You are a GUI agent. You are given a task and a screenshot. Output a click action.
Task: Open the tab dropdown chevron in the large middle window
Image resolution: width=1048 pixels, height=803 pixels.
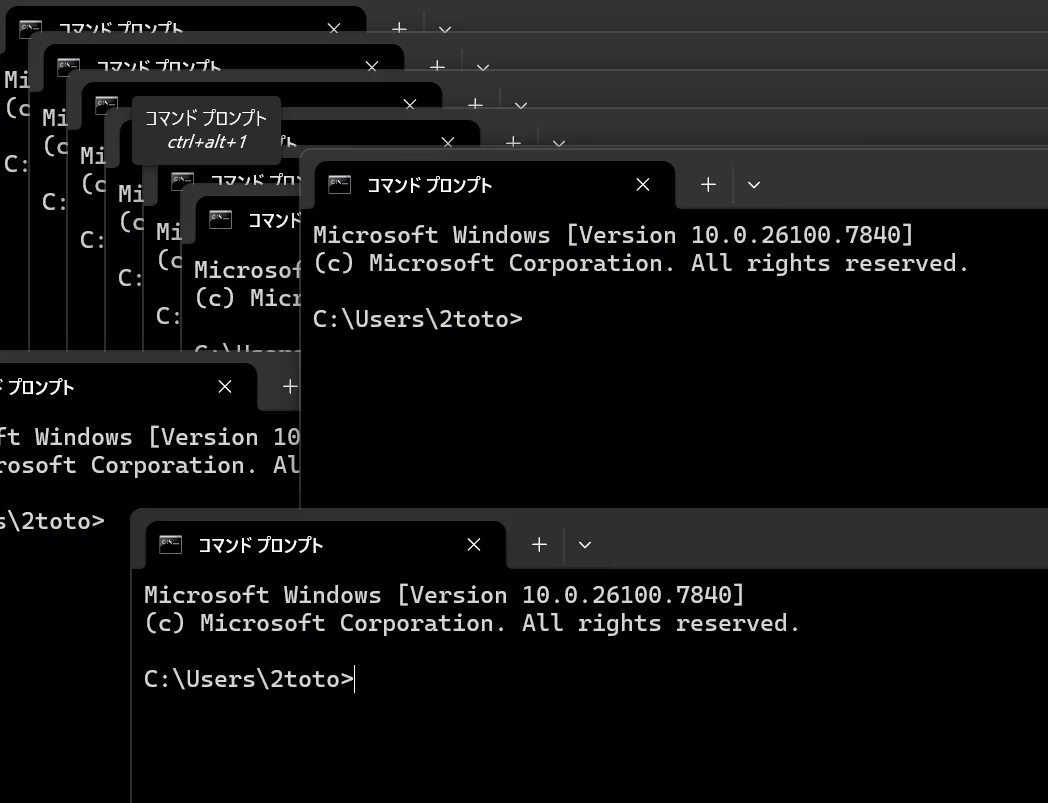pyautogui.click(x=754, y=185)
